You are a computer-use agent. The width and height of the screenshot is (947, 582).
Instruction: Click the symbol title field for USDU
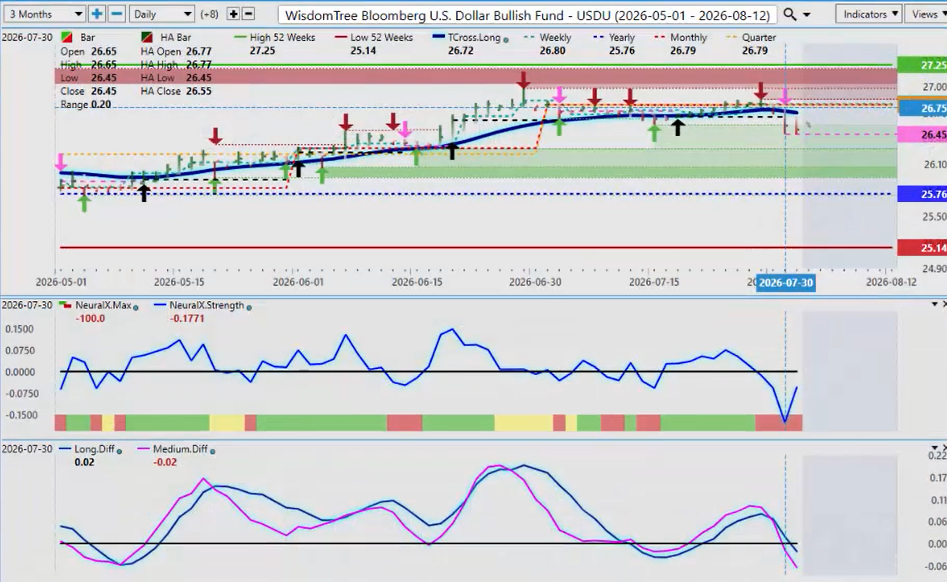(527, 14)
